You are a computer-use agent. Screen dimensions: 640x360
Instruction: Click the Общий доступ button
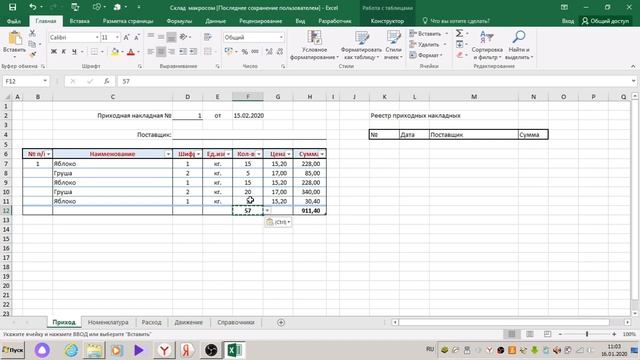(x=606, y=21)
